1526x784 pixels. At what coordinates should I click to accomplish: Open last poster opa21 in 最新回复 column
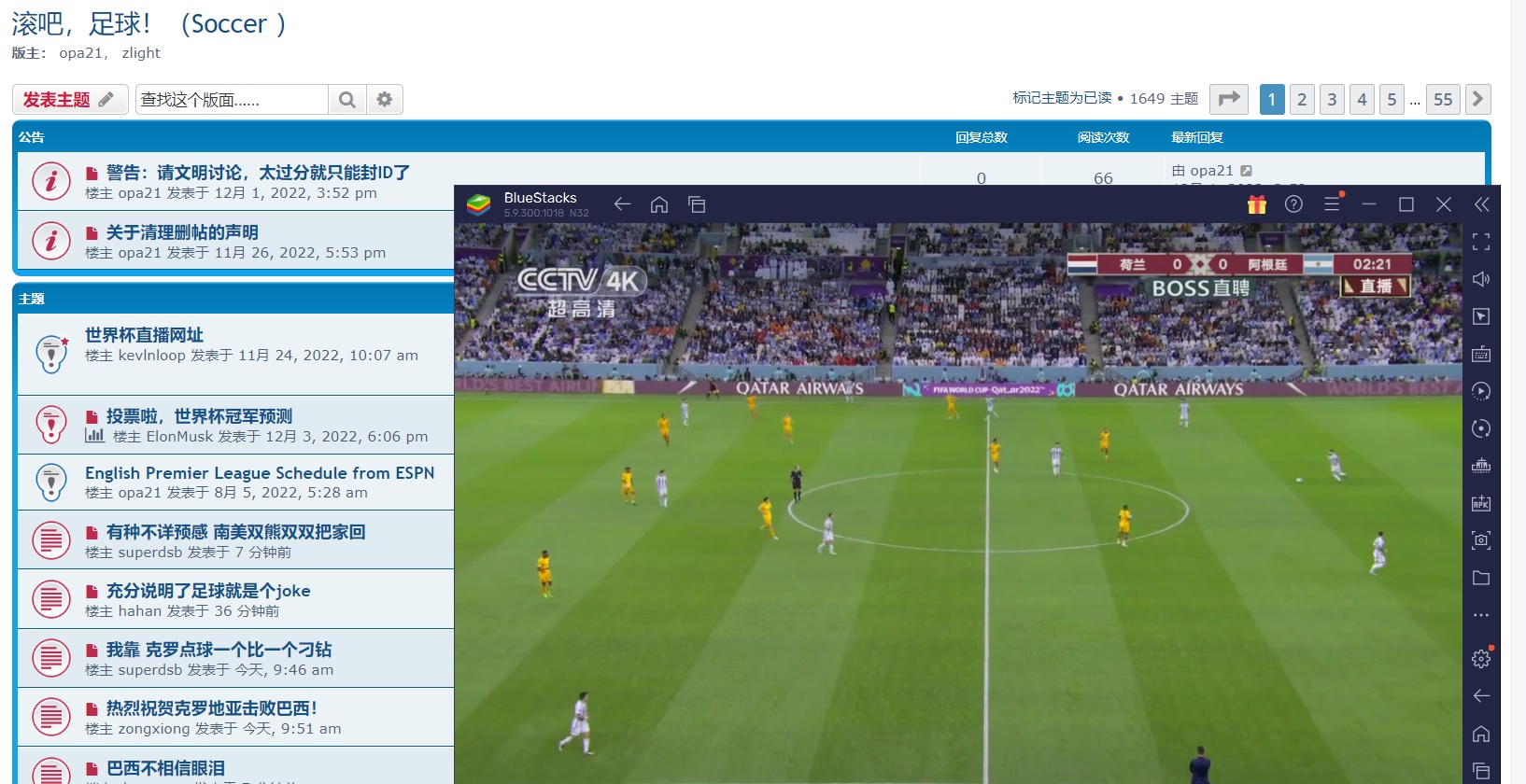[1211, 171]
